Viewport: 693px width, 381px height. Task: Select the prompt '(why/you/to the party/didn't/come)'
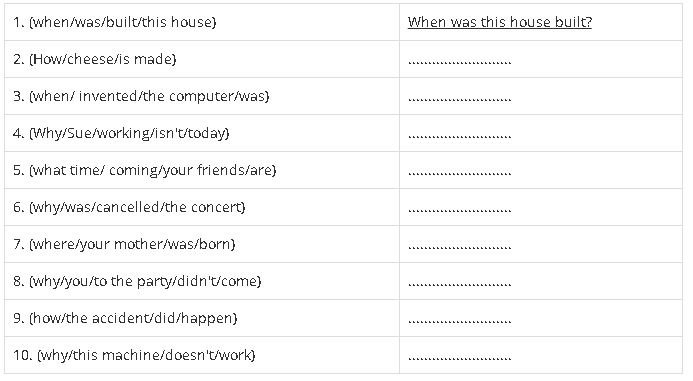(145, 281)
